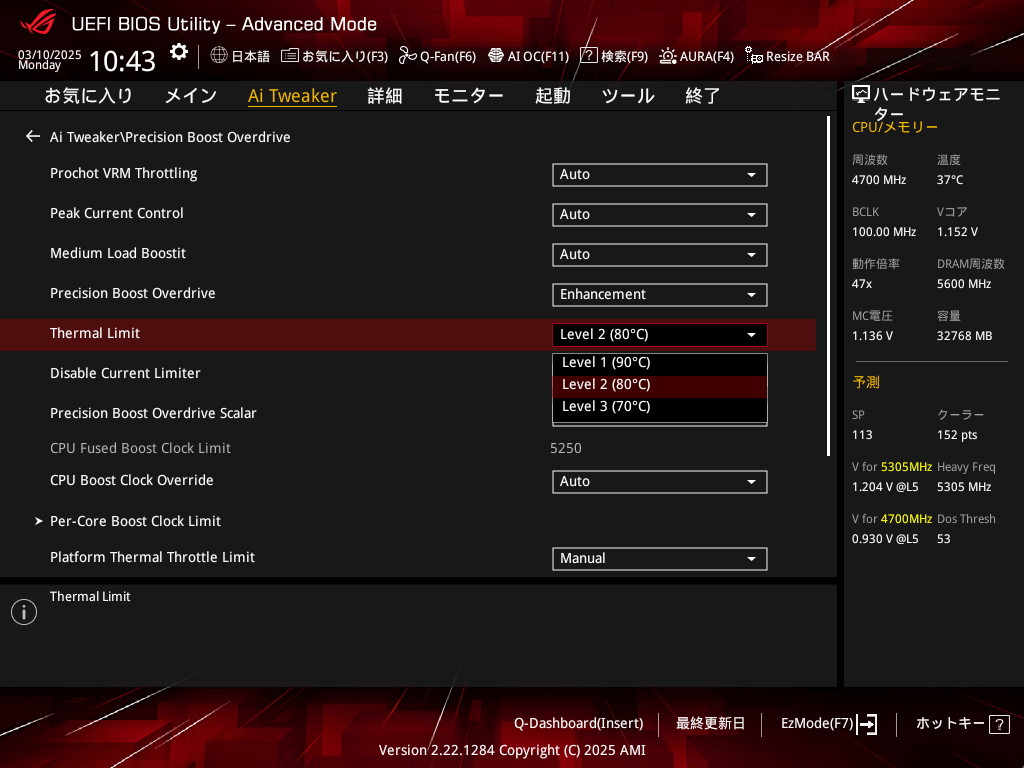Select Precision Boost Overdrive Scalar row

tap(408, 413)
